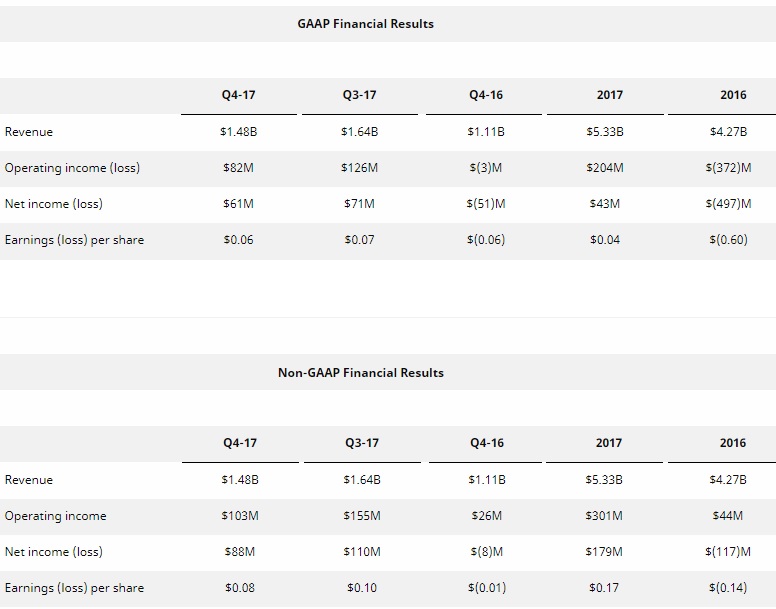Select the Q4-17 column header in GAAP table
Viewport: 776px width, 609px height.
click(x=239, y=95)
